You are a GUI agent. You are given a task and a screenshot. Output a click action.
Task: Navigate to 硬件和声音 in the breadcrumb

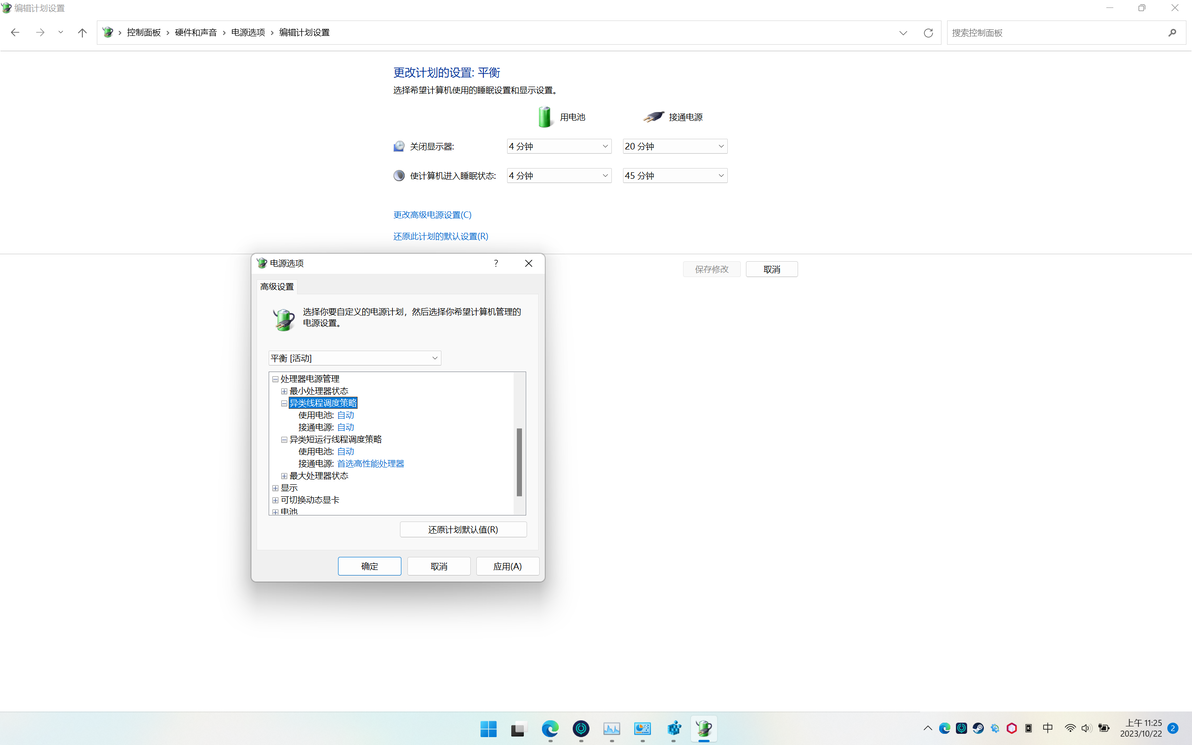[x=196, y=33]
